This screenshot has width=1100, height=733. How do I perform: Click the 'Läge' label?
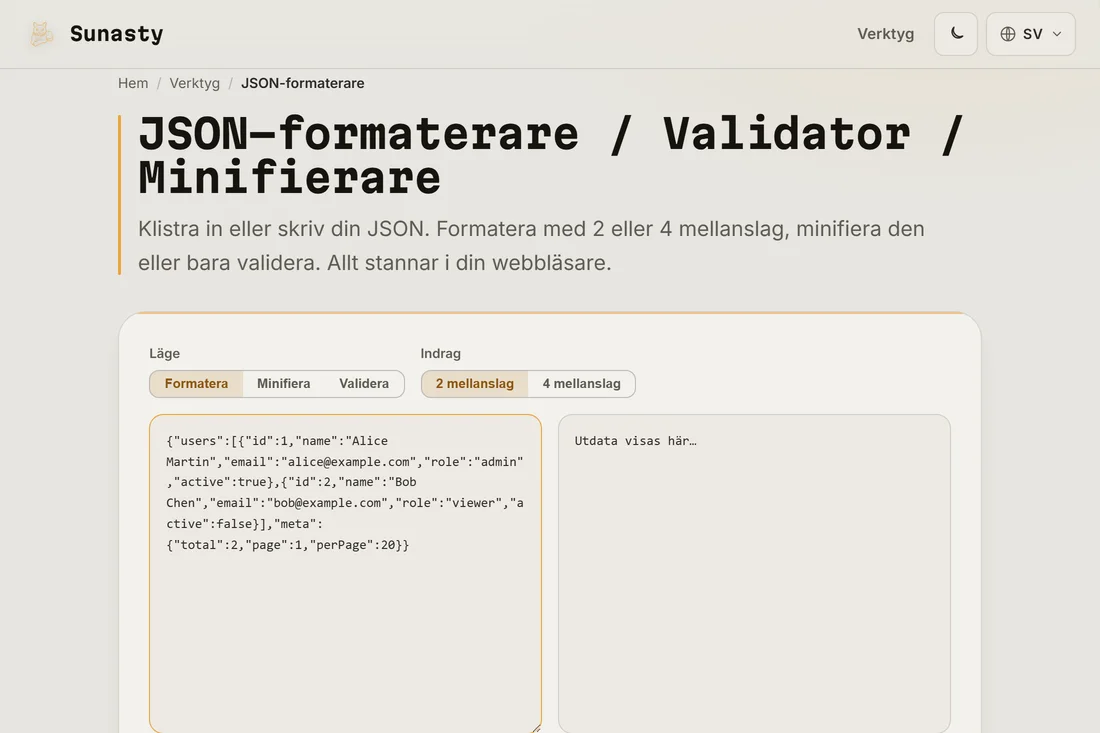[x=164, y=354]
